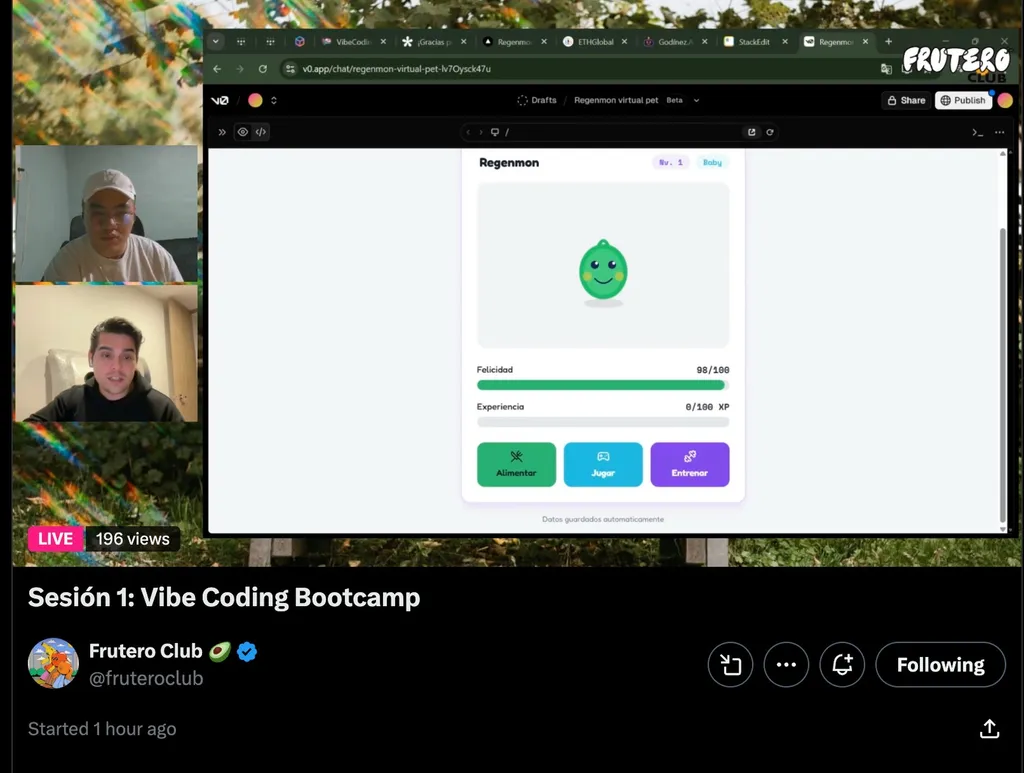
Task: Open the v0 terminal console icon
Action: (x=977, y=132)
